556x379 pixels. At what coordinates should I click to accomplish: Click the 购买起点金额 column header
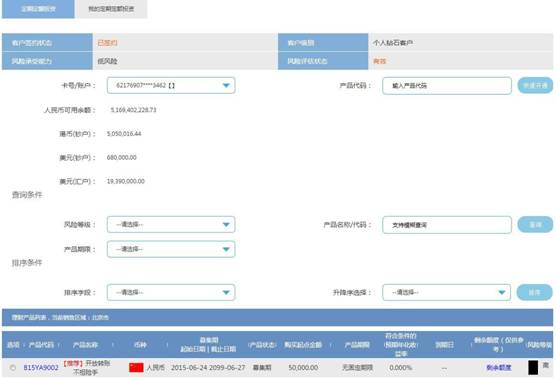[303, 345]
